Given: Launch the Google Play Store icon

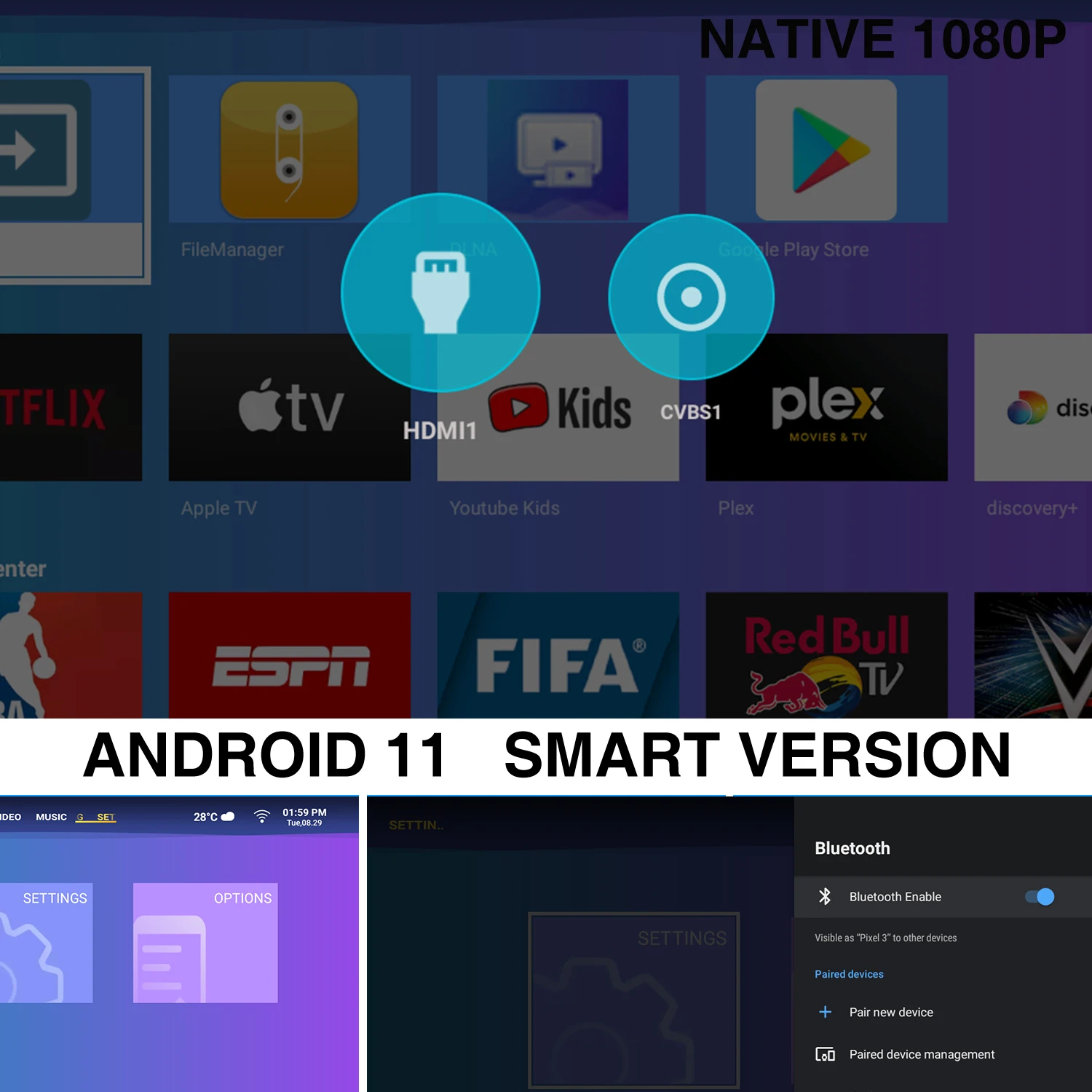Looking at the screenshot, I should 826,150.
